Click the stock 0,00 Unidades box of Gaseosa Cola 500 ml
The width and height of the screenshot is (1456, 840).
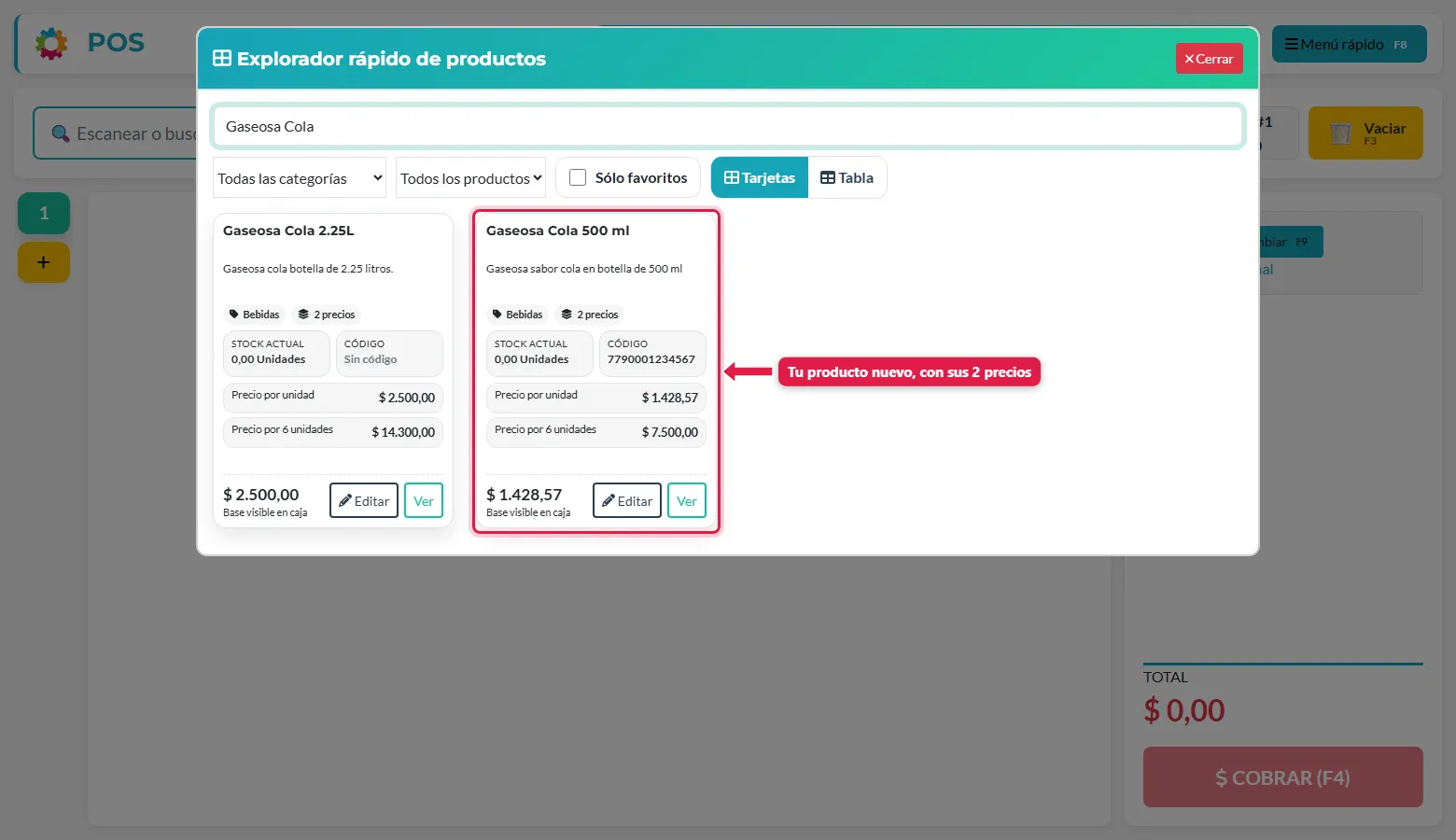539,354
